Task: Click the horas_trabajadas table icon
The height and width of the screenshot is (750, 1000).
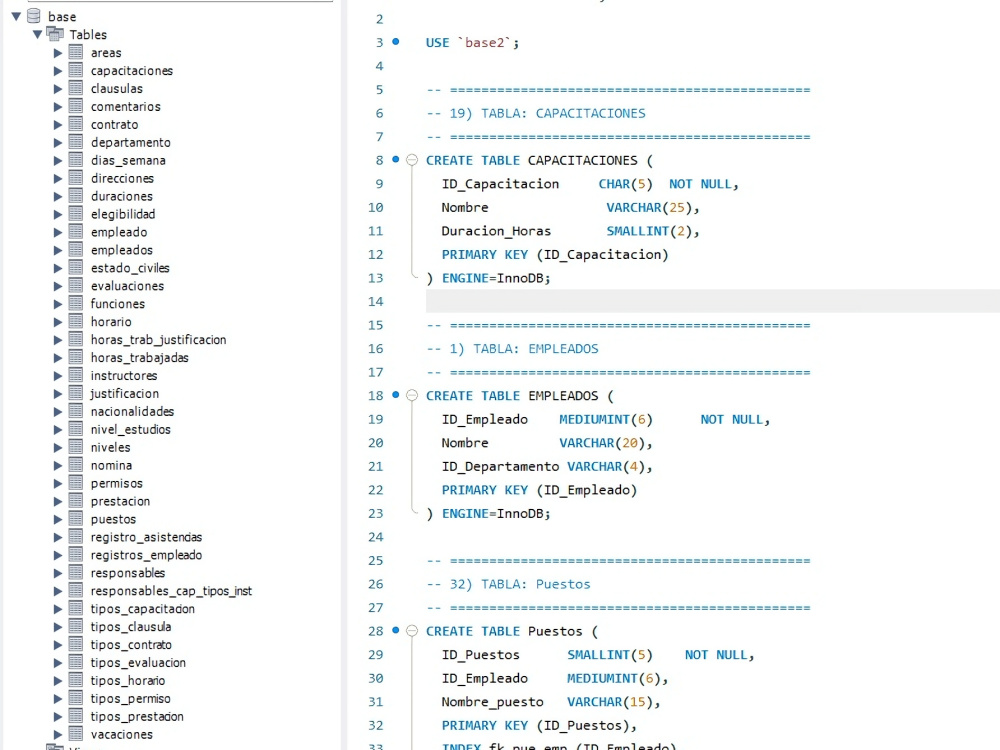Action: [x=76, y=357]
